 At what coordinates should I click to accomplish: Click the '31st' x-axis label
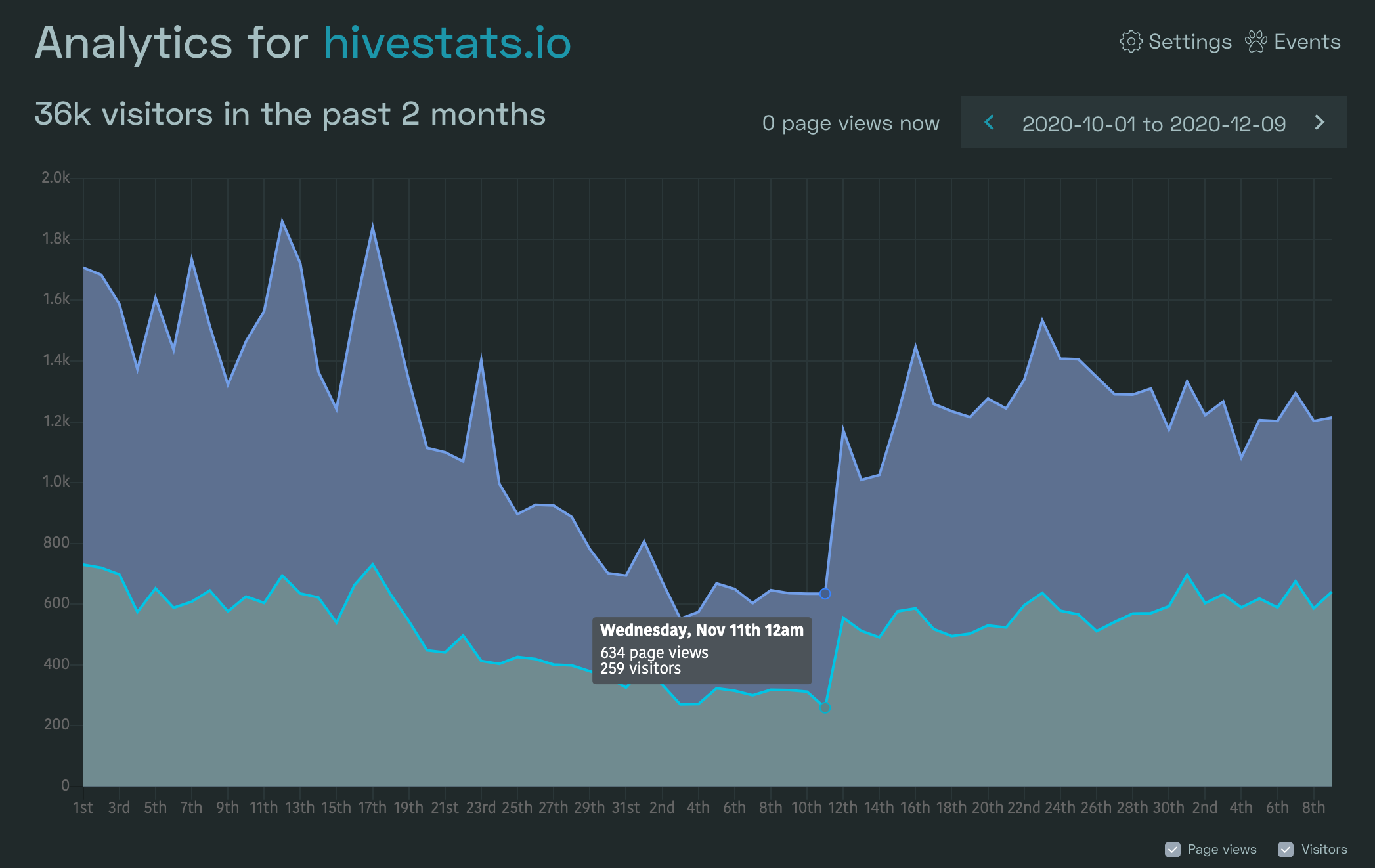click(626, 807)
